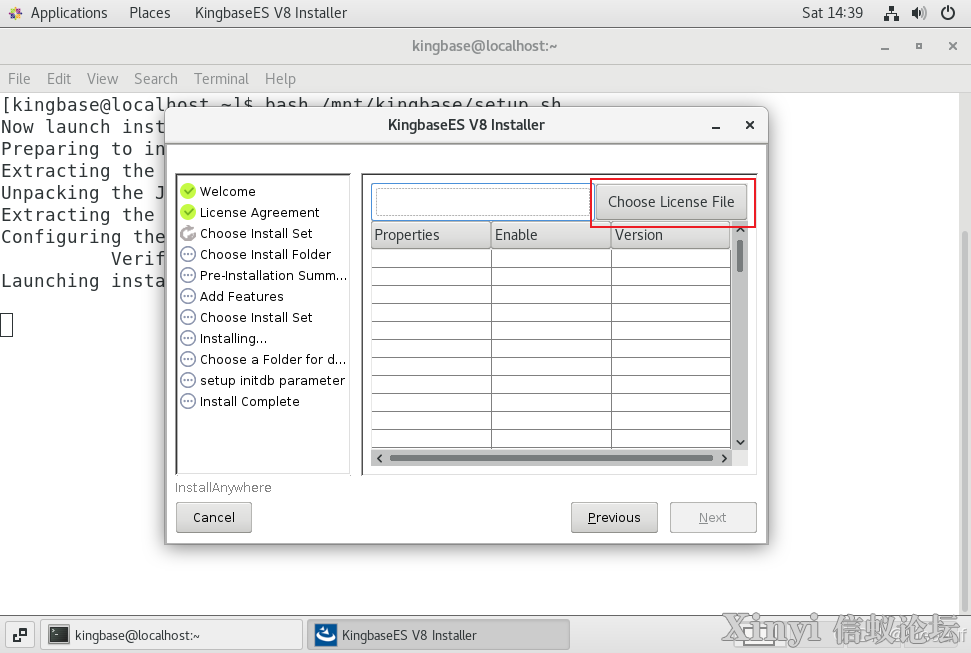The width and height of the screenshot is (971, 653).
Task: Click the License Agreement checkmark icon
Action: tap(188, 212)
